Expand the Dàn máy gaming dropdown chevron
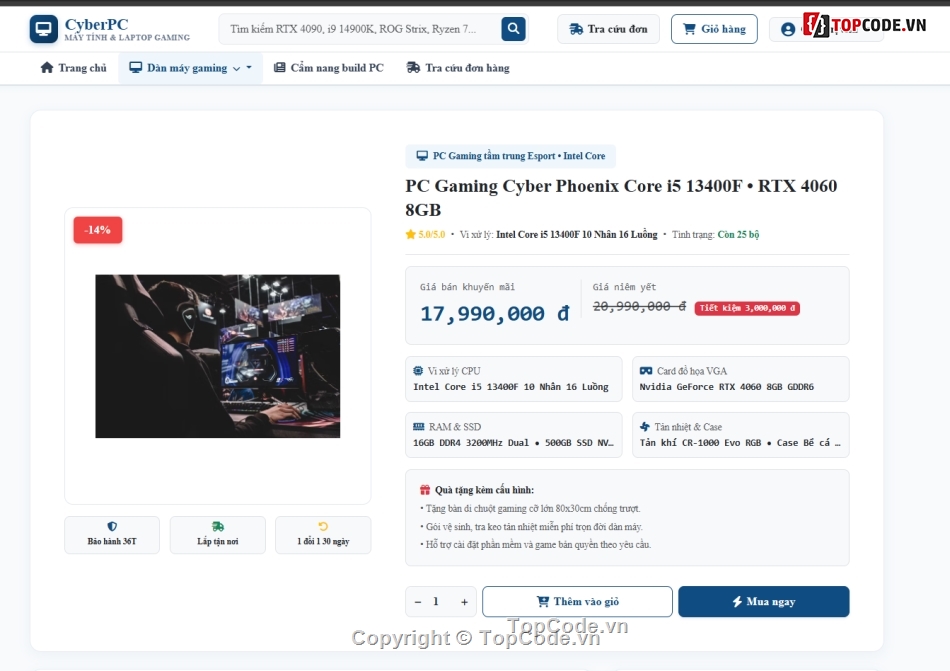Viewport: 950px width, 671px height. pos(236,68)
